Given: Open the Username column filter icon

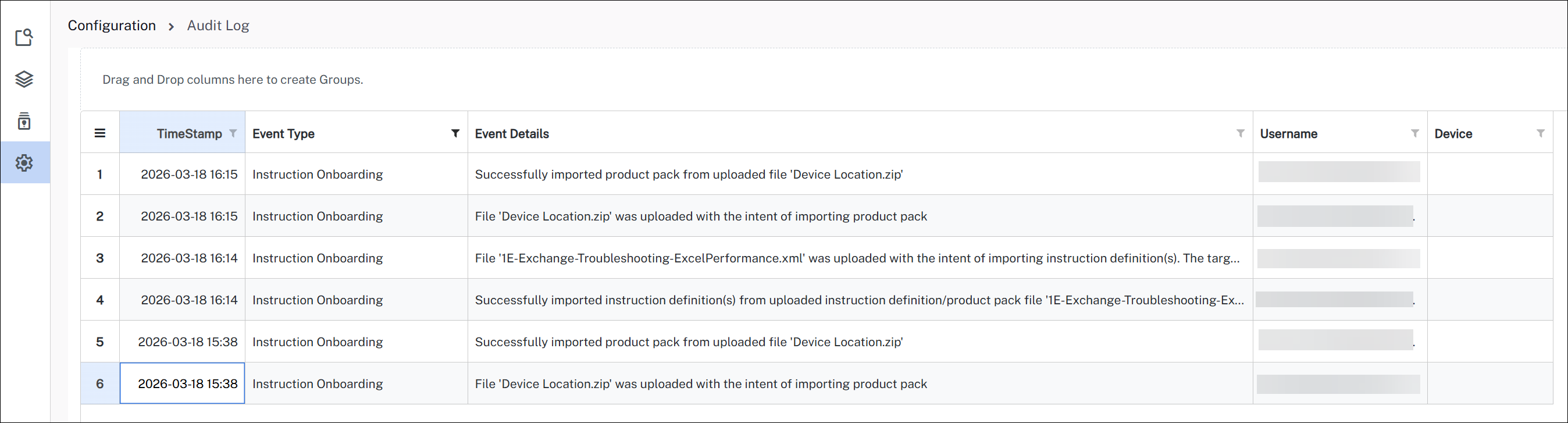Looking at the screenshot, I should click(1414, 133).
